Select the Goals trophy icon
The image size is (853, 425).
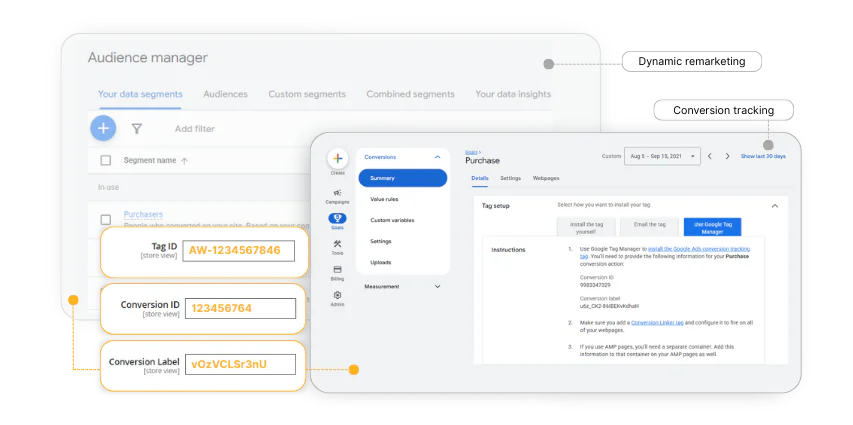tap(337, 218)
